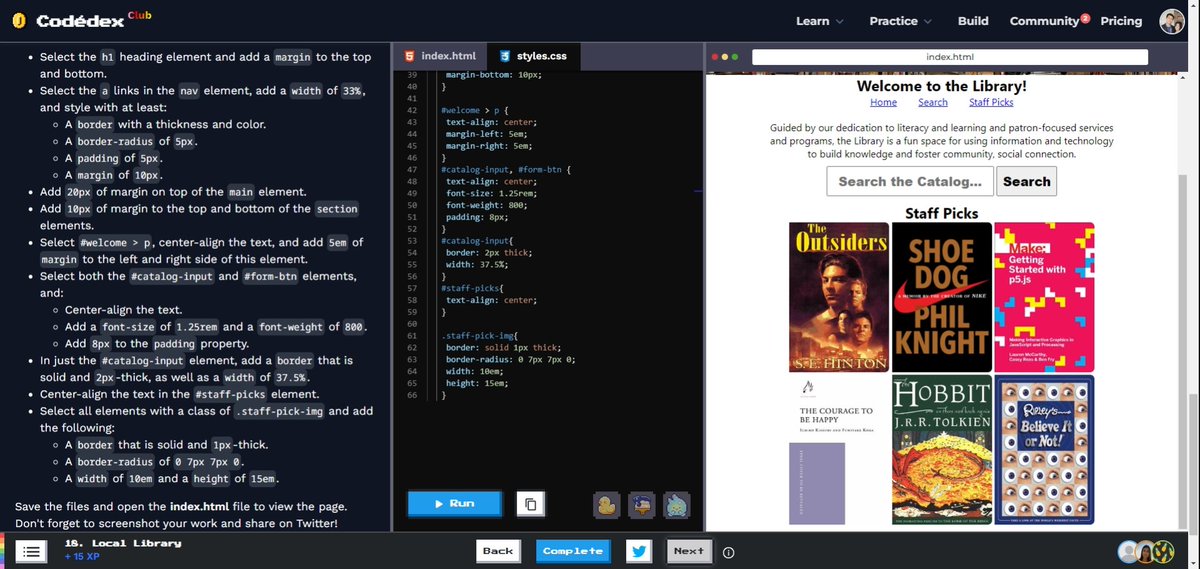
Task: Click the 'width: 37.5%;' code line
Action: (x=478, y=265)
